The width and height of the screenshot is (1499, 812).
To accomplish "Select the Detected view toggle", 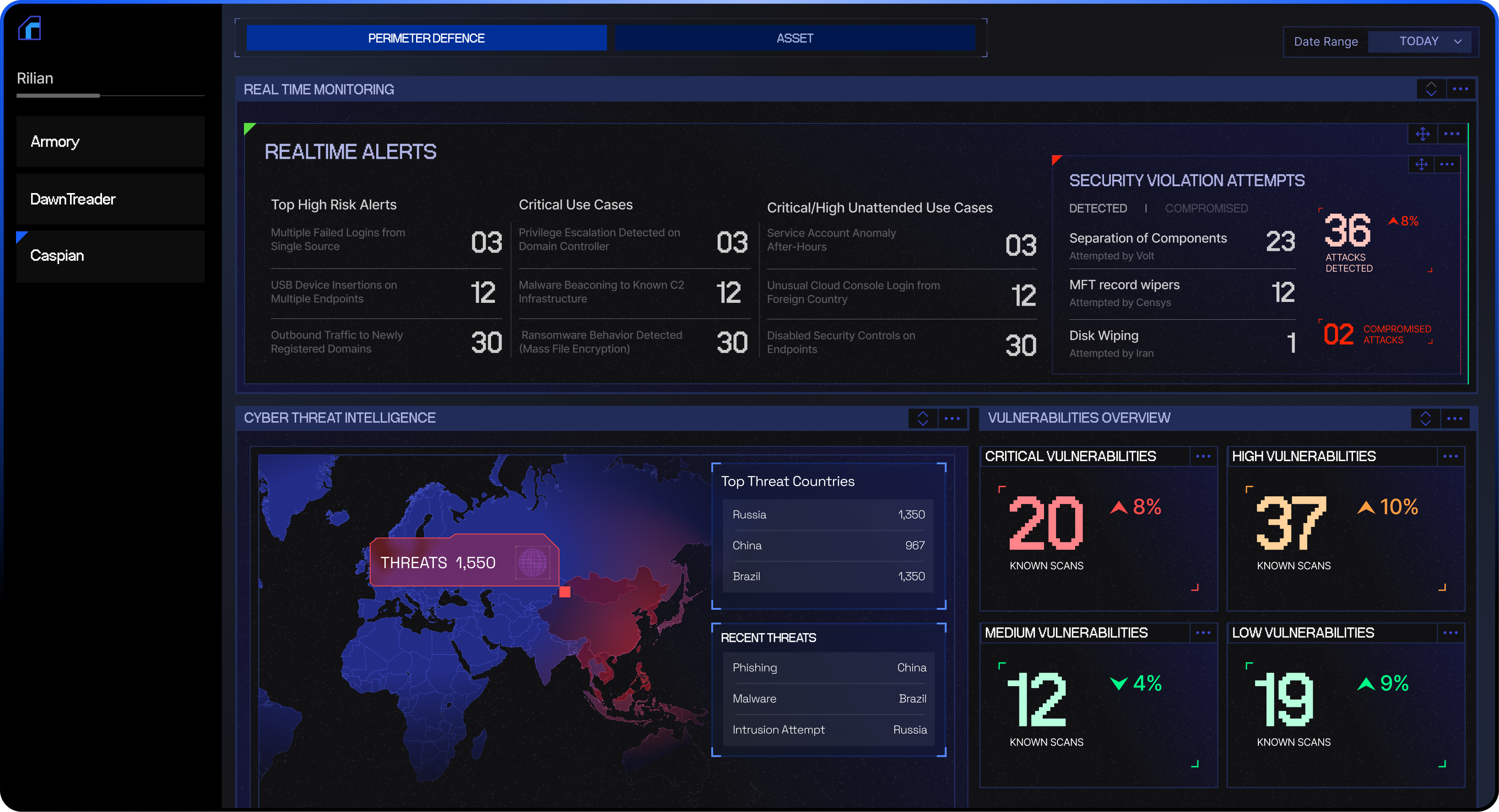I will coord(1098,208).
